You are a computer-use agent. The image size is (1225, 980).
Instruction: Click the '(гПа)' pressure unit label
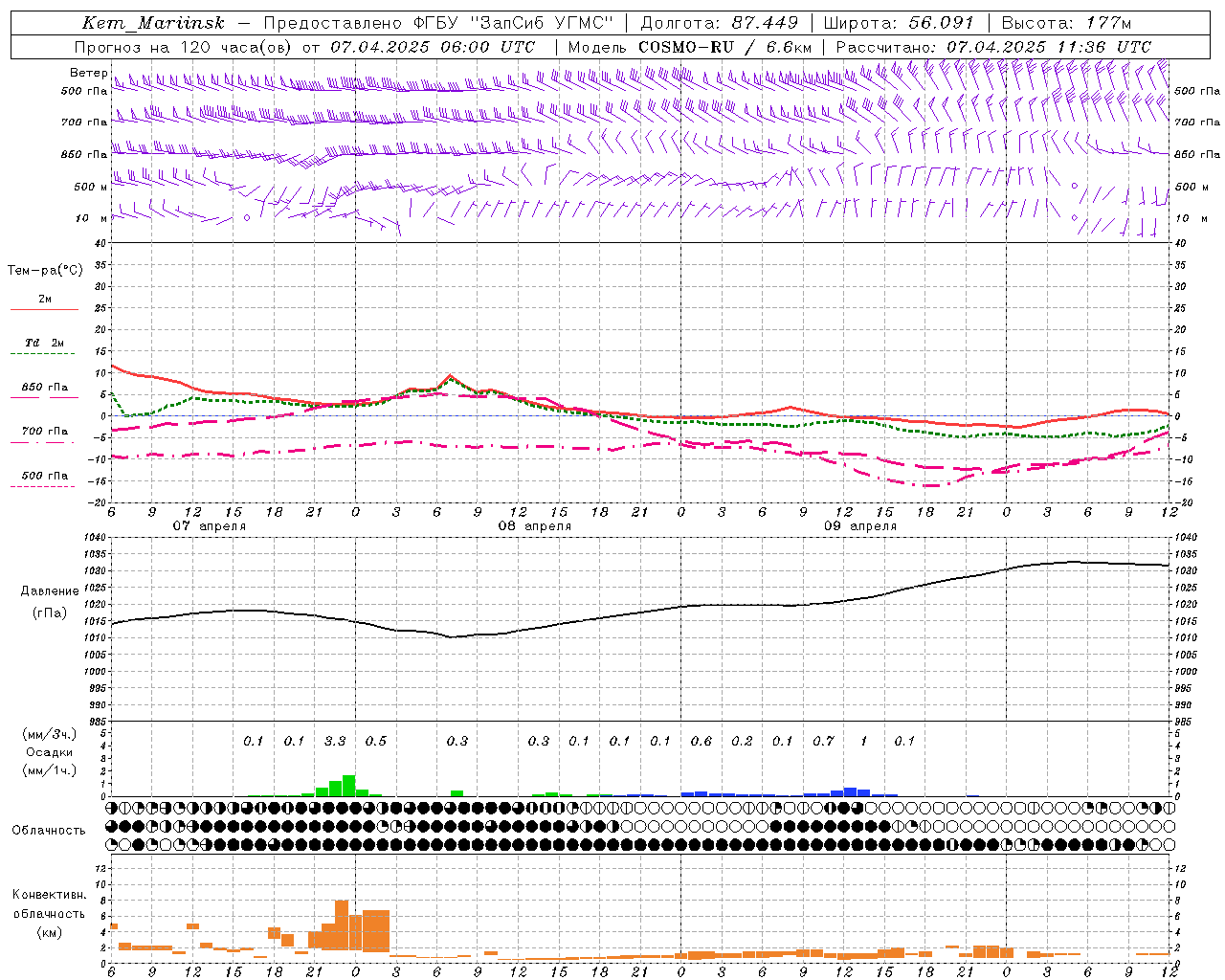click(50, 613)
